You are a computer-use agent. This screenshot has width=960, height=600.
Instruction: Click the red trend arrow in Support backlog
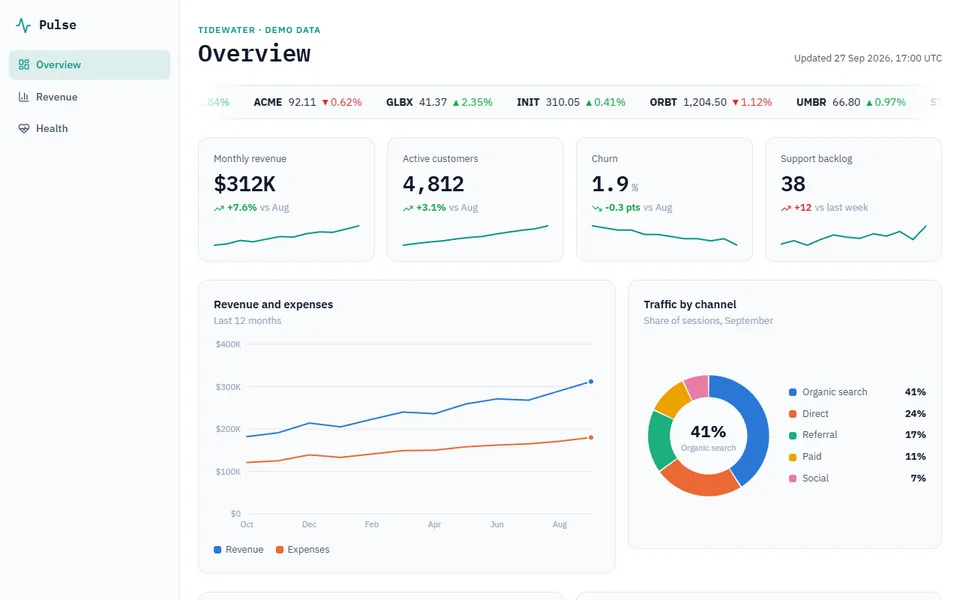click(x=786, y=208)
